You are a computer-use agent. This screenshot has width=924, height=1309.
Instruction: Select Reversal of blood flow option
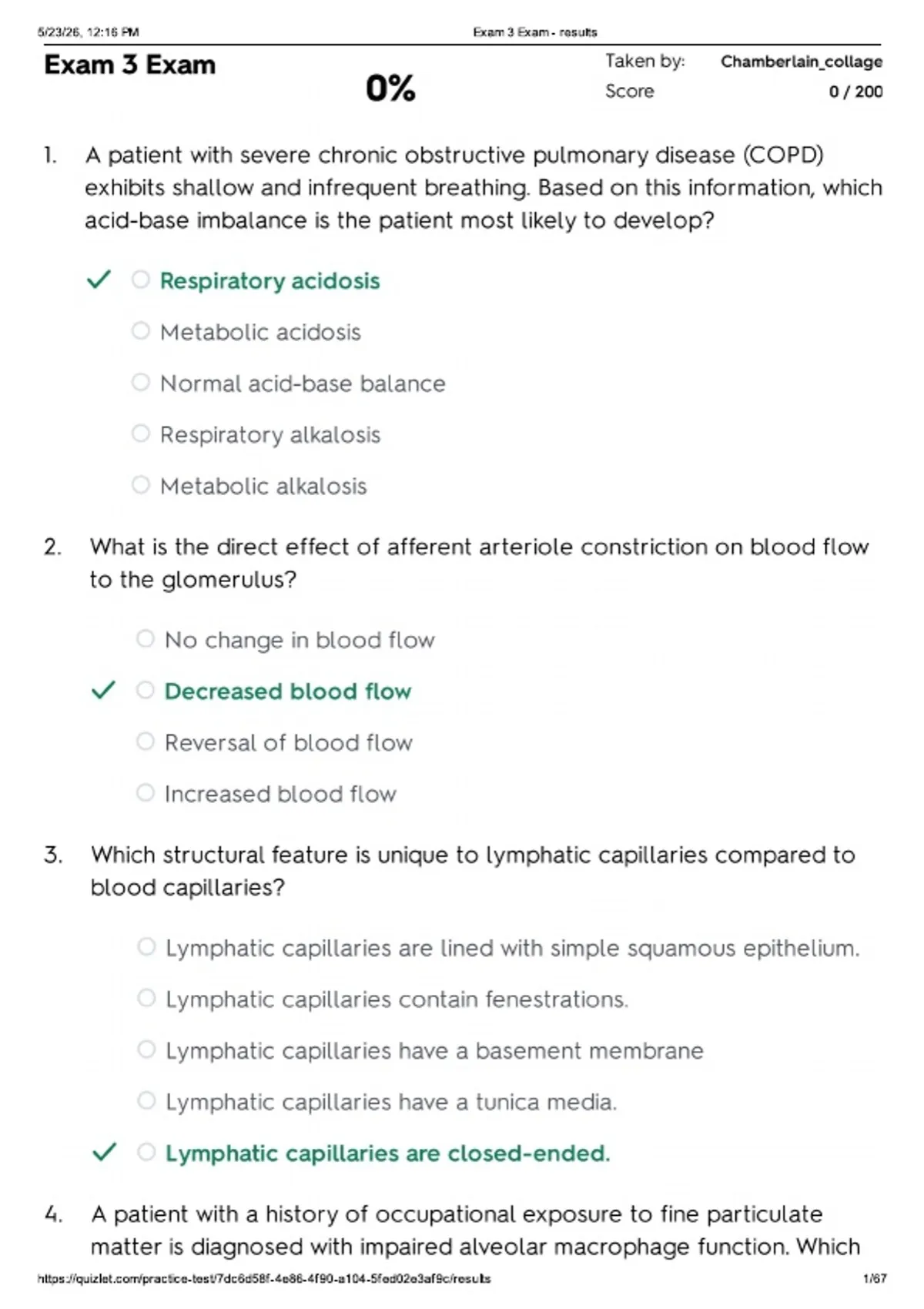[146, 742]
